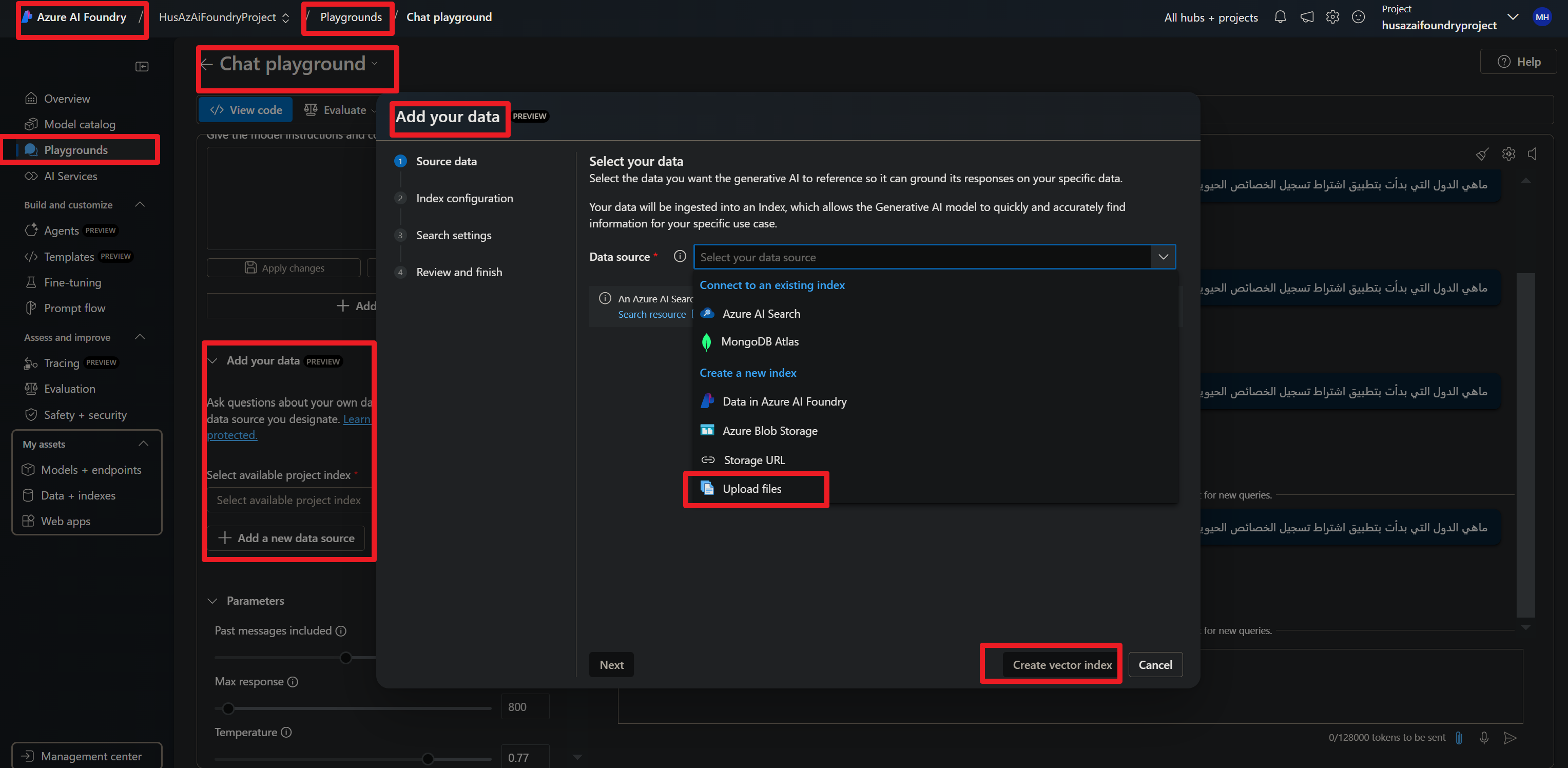Click Playgrounds breadcrumb
Viewport: 1568px width, 768px height.
click(351, 17)
